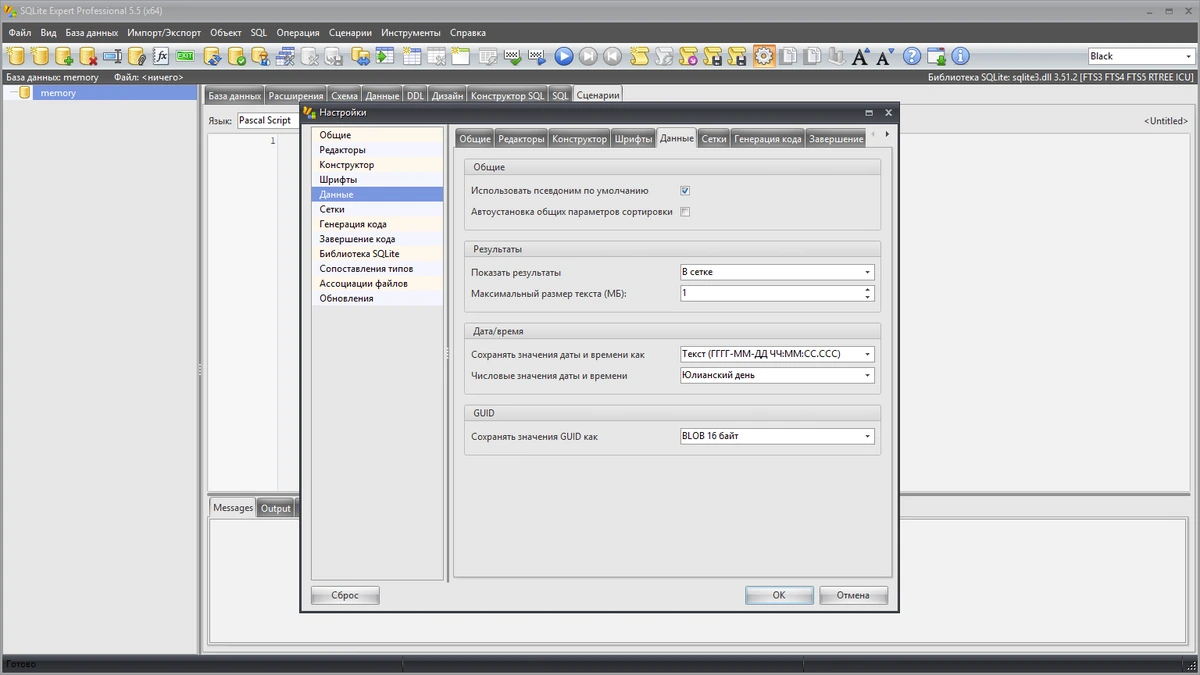
Task: Switch to the Output tab
Action: click(275, 508)
